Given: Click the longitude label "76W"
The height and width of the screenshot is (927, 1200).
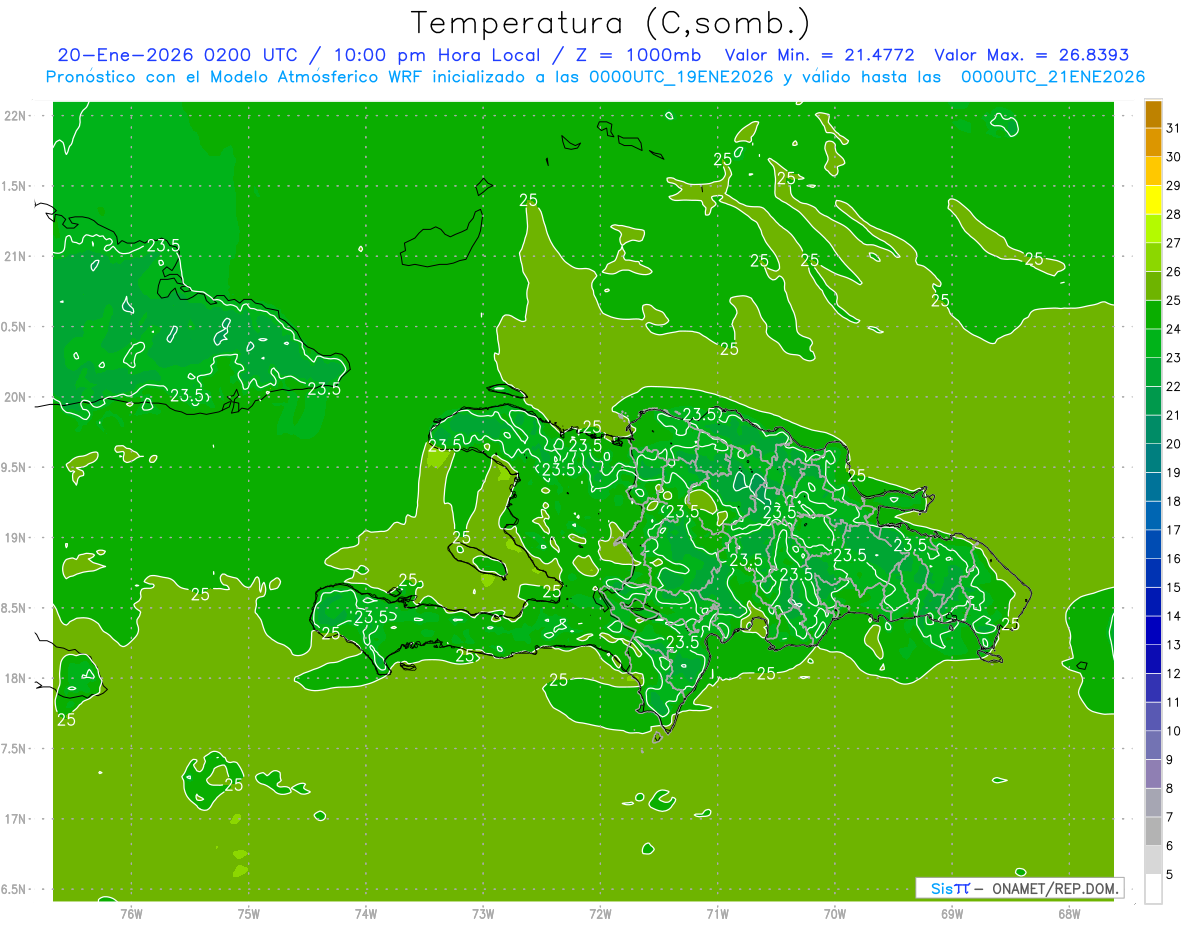Looking at the screenshot, I should (131, 913).
